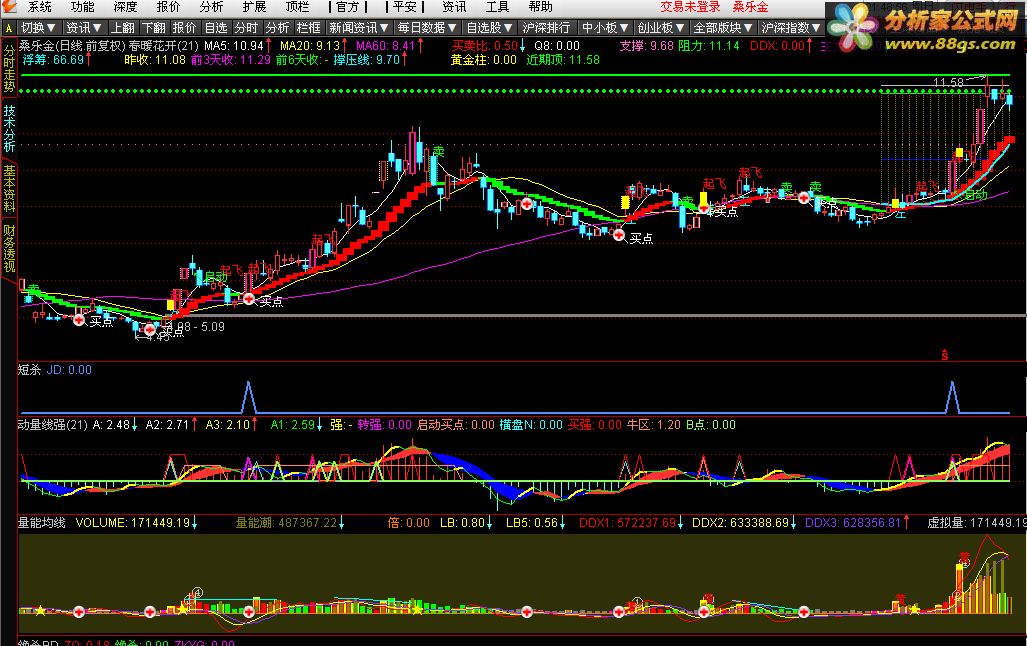The height and width of the screenshot is (646, 1027).
Task: Switch to the 财务透视 side tab
Action: 9,248
